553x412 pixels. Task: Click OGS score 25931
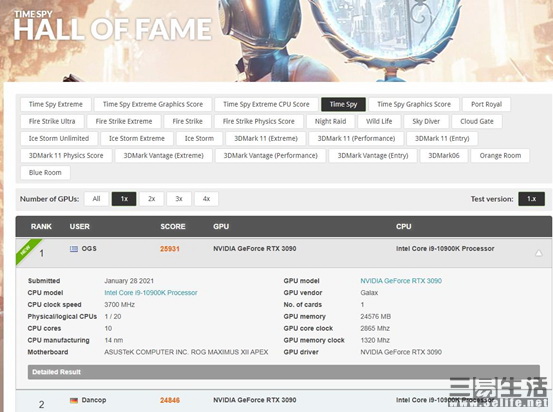(170, 249)
